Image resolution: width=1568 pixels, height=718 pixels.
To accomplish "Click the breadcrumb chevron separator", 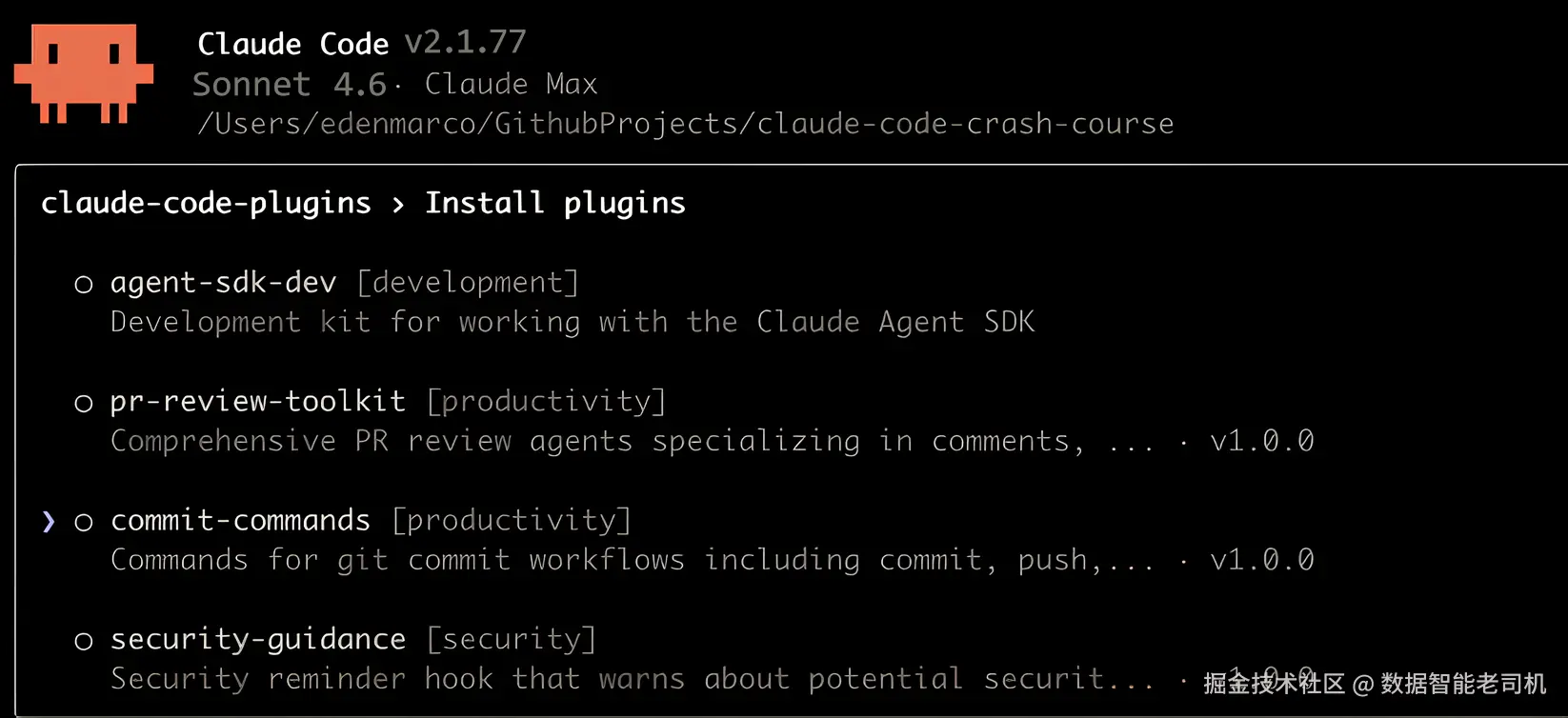I will 398,204.
